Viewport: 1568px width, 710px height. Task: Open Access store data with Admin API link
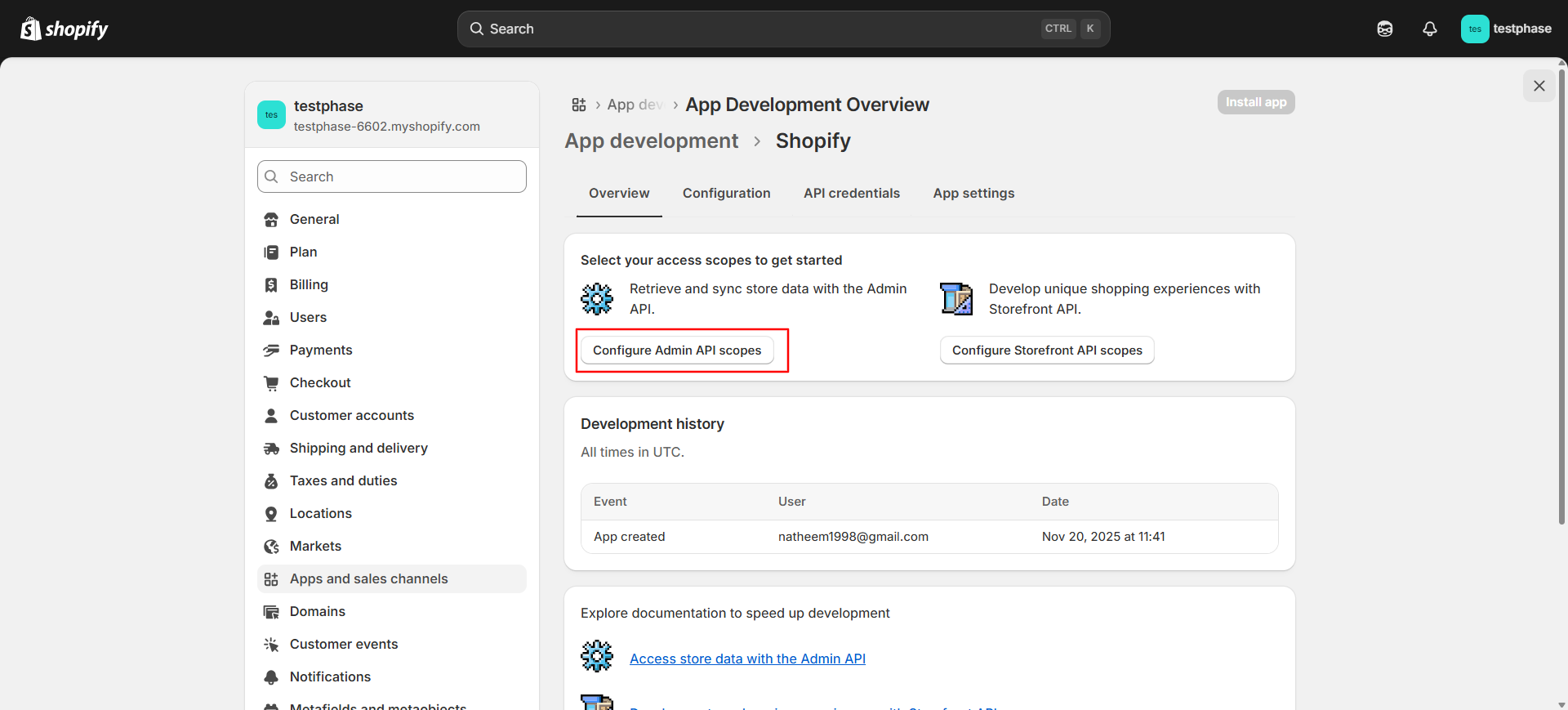click(x=747, y=659)
